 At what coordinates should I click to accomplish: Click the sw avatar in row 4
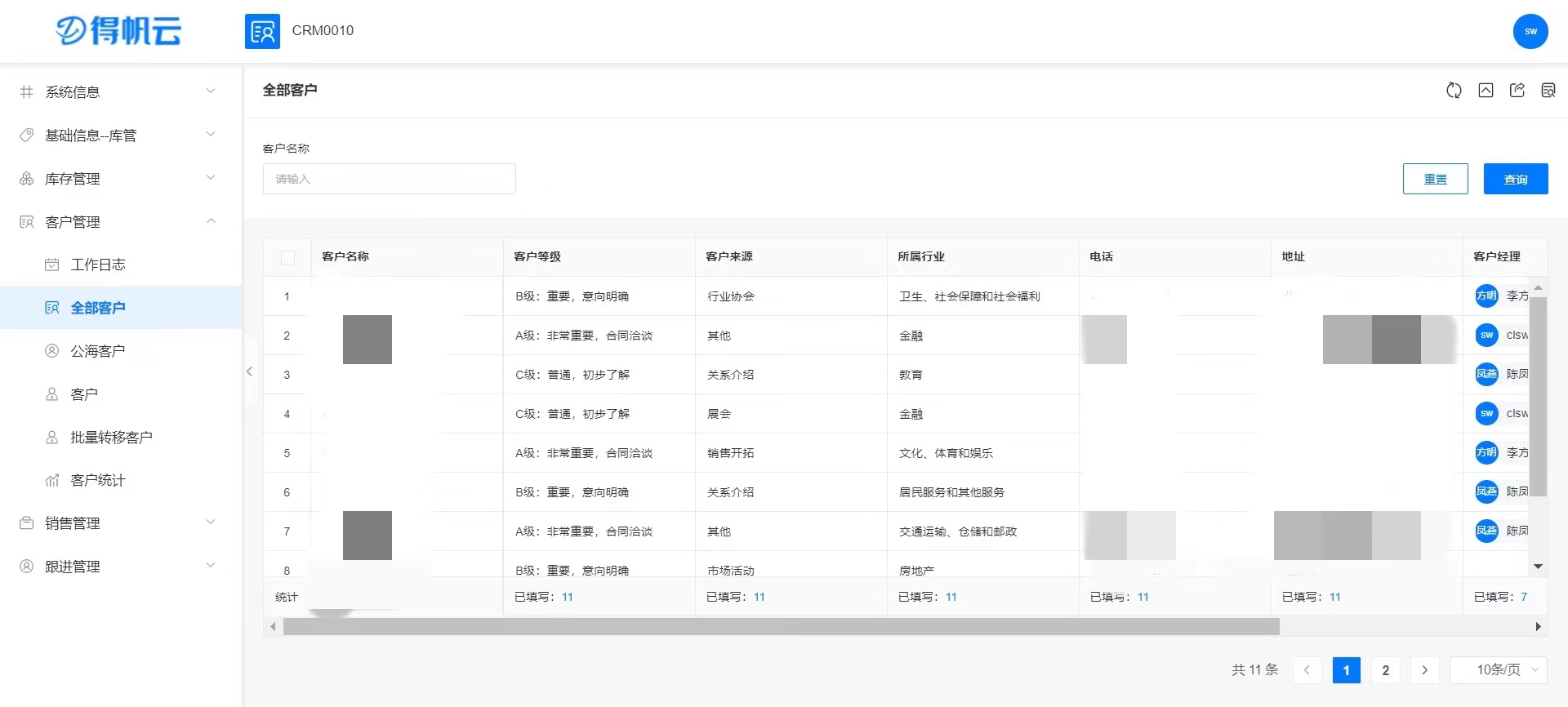click(1486, 413)
